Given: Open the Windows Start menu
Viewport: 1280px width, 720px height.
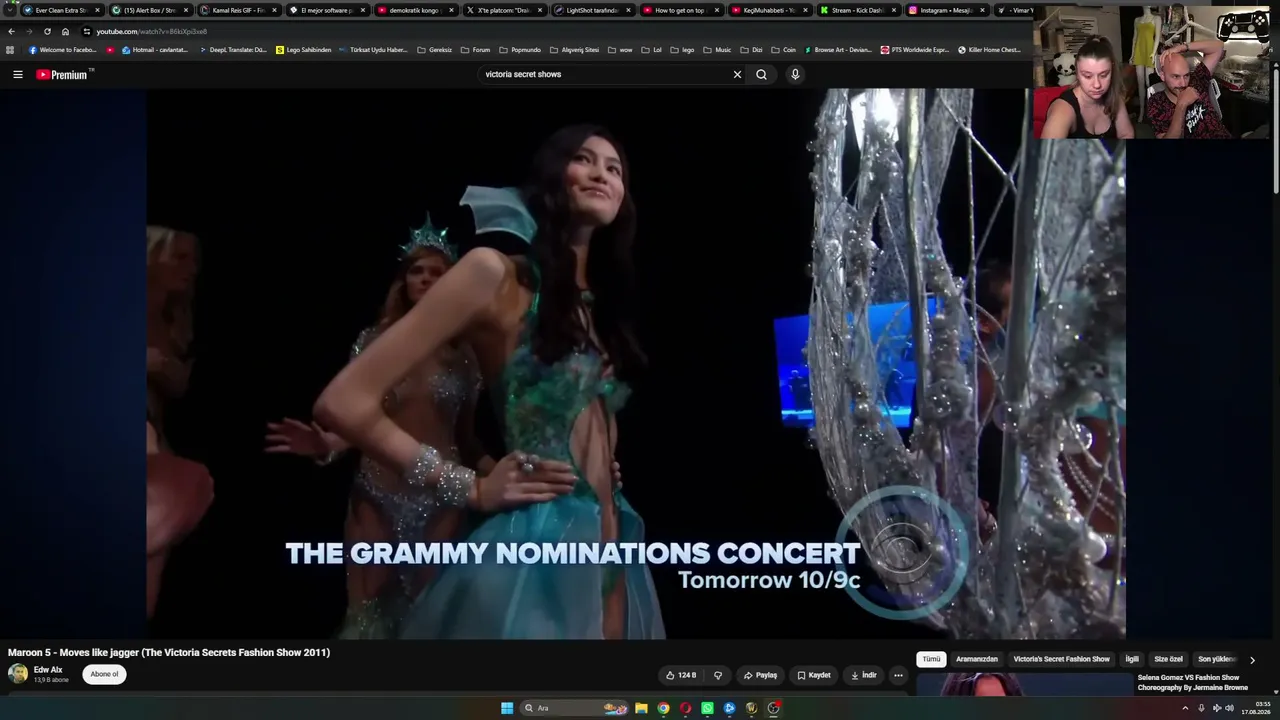Looking at the screenshot, I should tap(507, 708).
